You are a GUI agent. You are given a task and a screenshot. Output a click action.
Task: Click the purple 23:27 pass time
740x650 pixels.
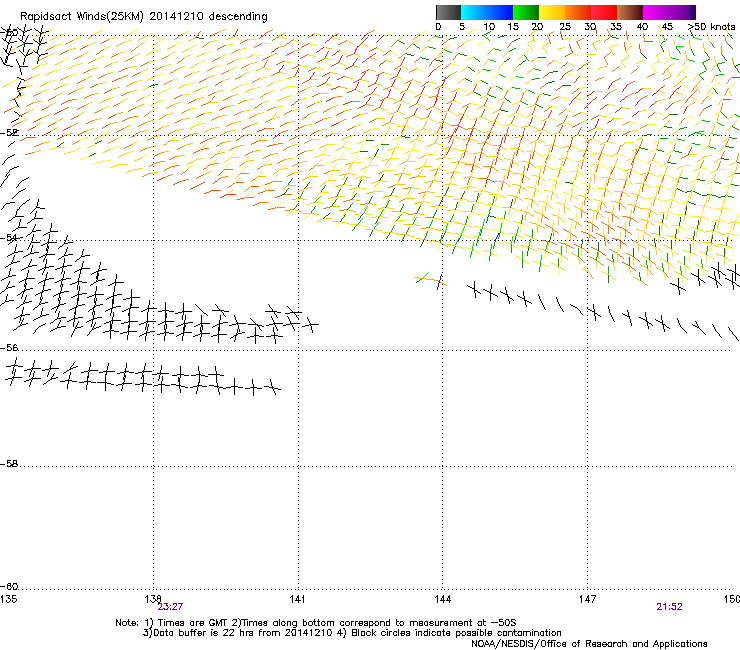(x=170, y=607)
